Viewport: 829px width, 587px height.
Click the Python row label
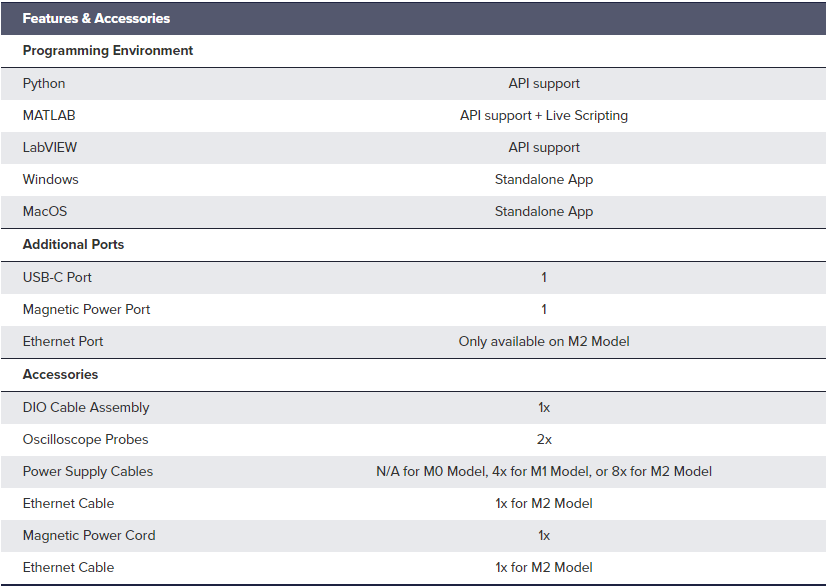point(44,84)
